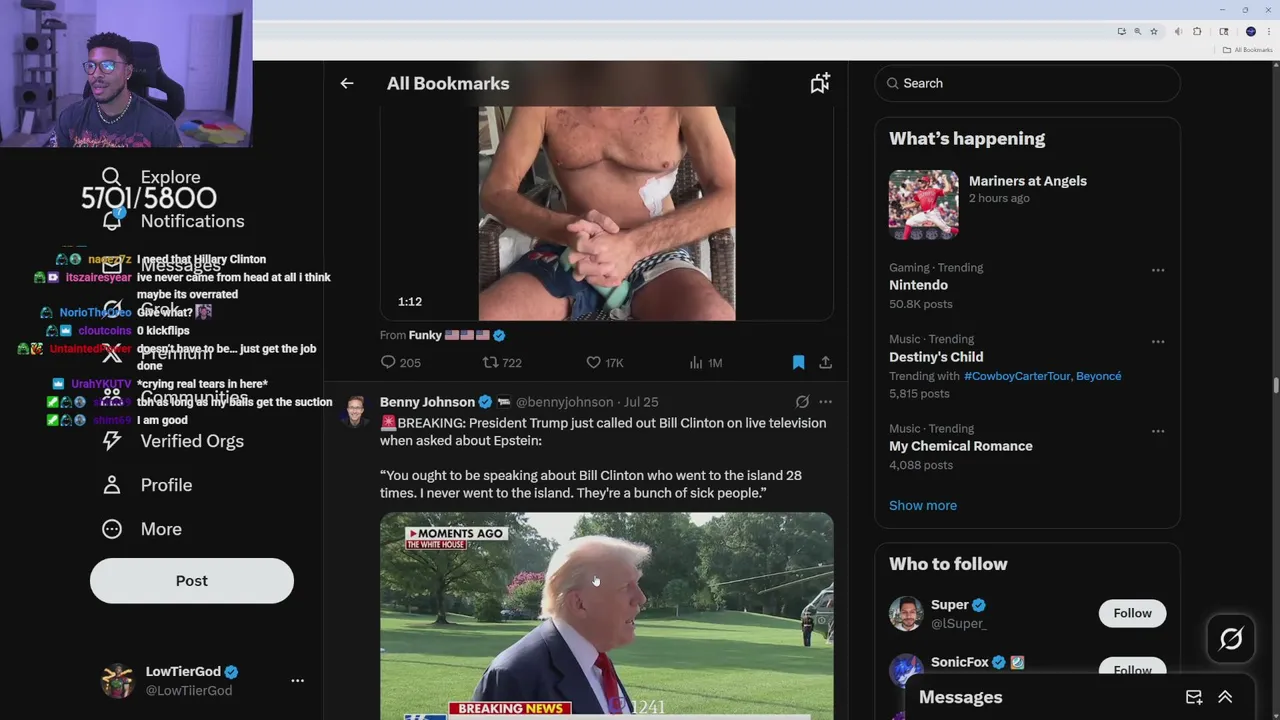Follow the Super account

click(x=1132, y=613)
